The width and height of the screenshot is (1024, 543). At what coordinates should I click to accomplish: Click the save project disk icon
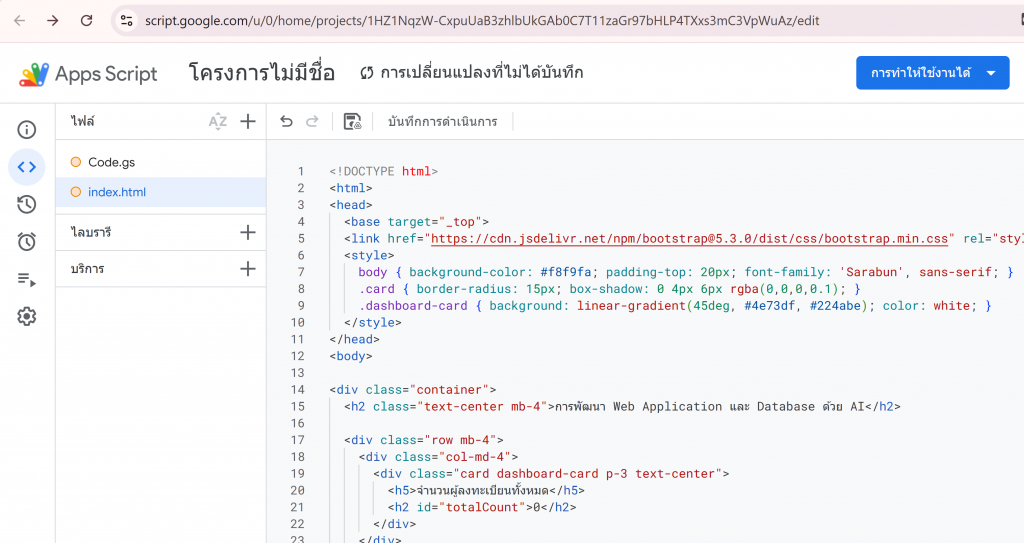tap(352, 121)
